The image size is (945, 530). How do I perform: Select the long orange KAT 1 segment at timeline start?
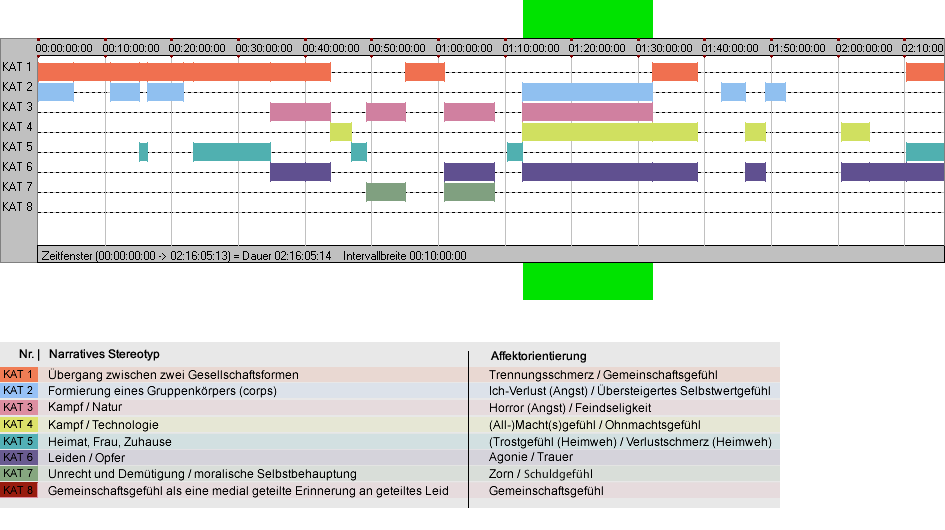[184, 72]
